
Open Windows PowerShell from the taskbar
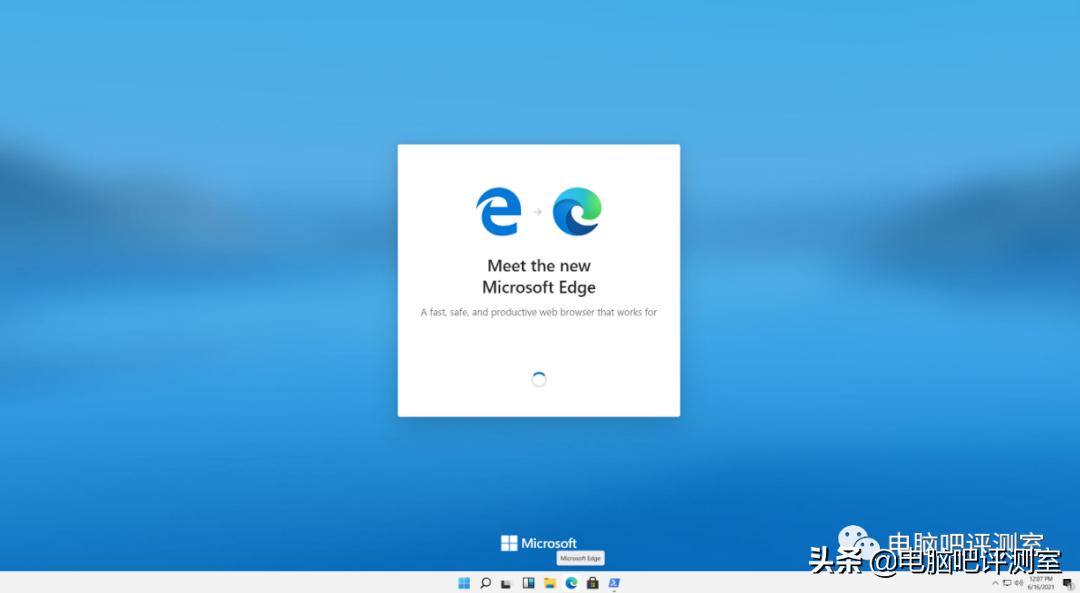pyautogui.click(x=615, y=582)
